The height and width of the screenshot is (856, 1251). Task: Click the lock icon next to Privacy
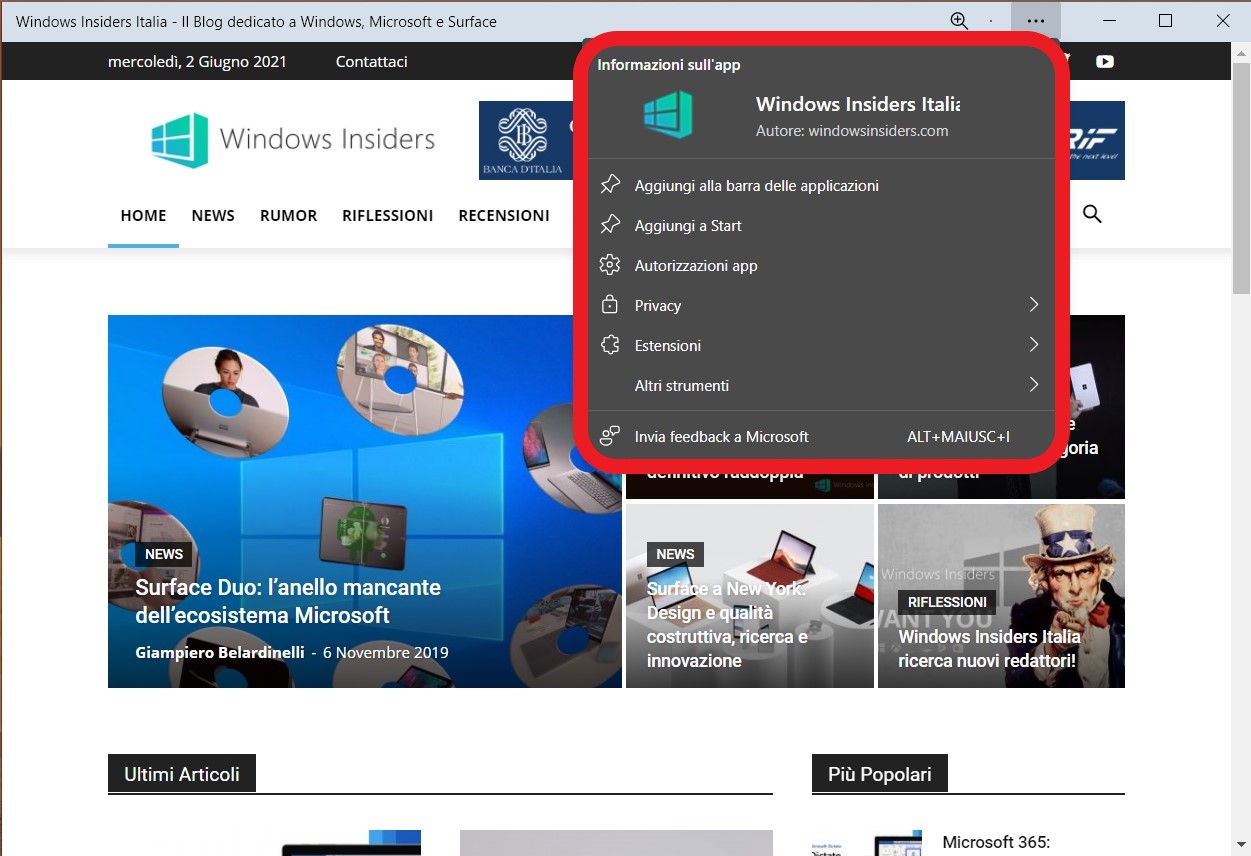click(x=610, y=305)
